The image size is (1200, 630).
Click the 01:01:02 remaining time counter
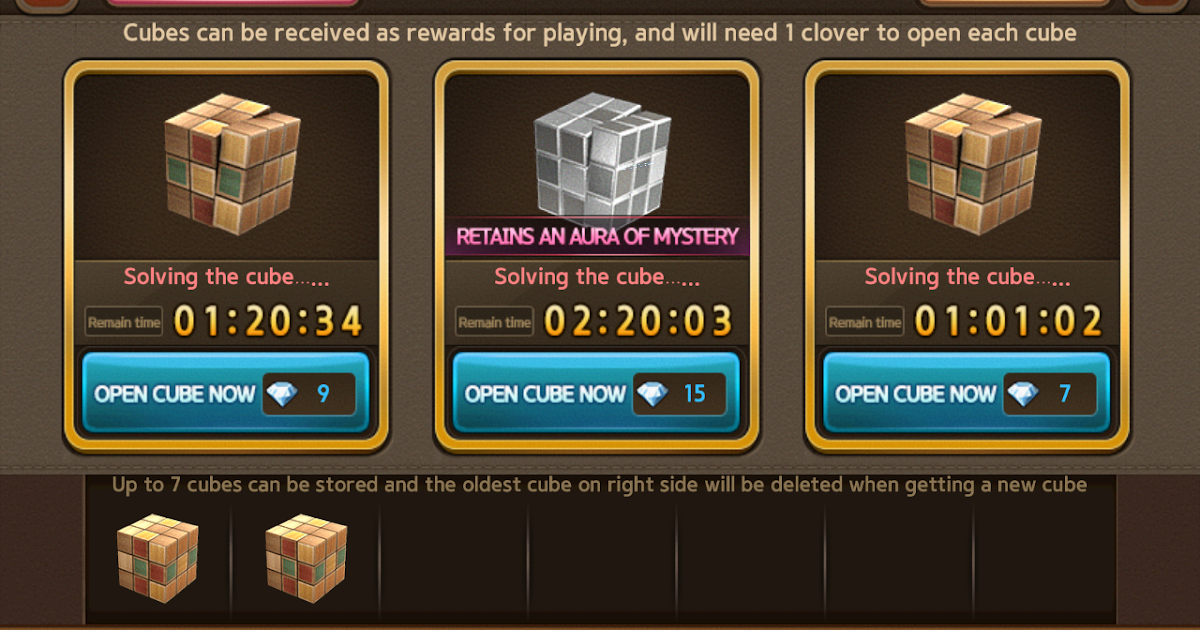coord(1009,322)
